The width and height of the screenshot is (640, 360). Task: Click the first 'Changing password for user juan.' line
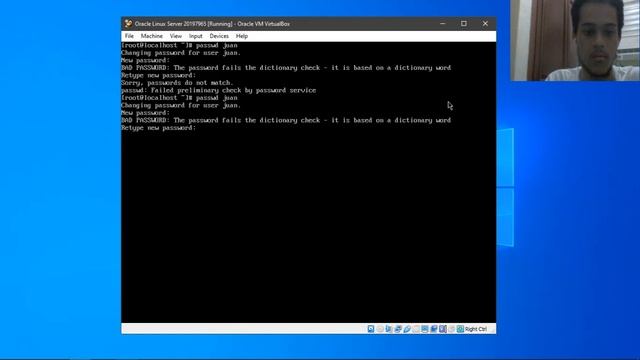(181, 53)
